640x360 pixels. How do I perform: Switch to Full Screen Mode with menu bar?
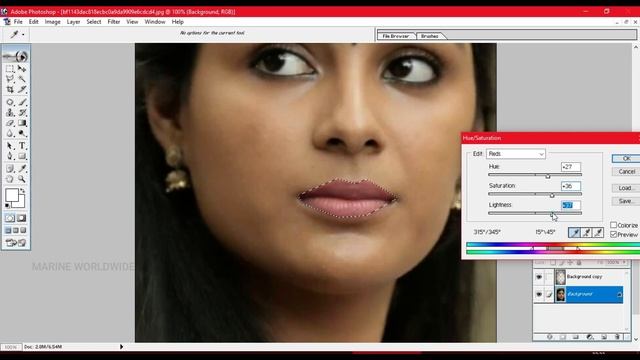(x=16, y=231)
